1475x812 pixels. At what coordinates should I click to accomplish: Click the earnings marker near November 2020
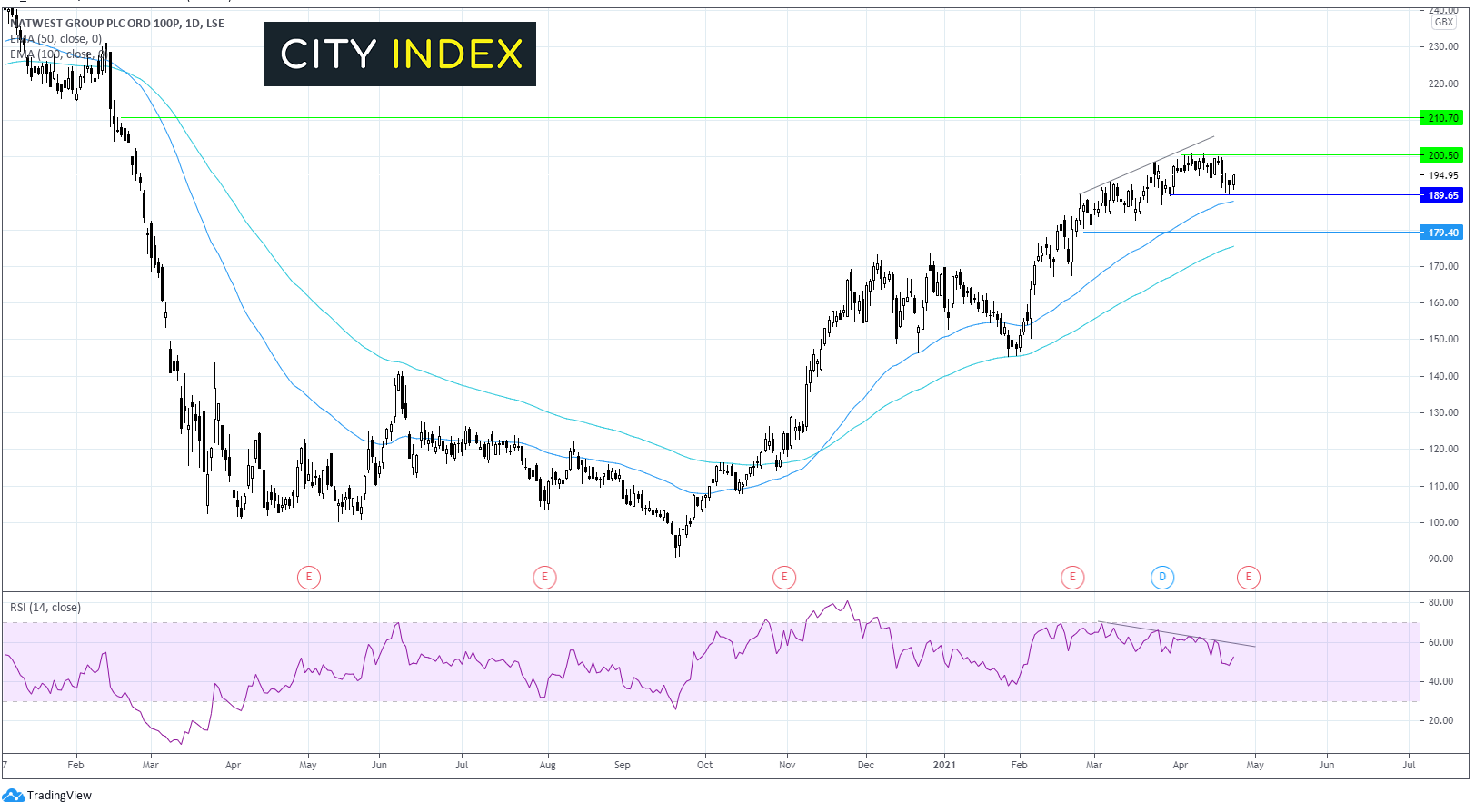pos(784,577)
